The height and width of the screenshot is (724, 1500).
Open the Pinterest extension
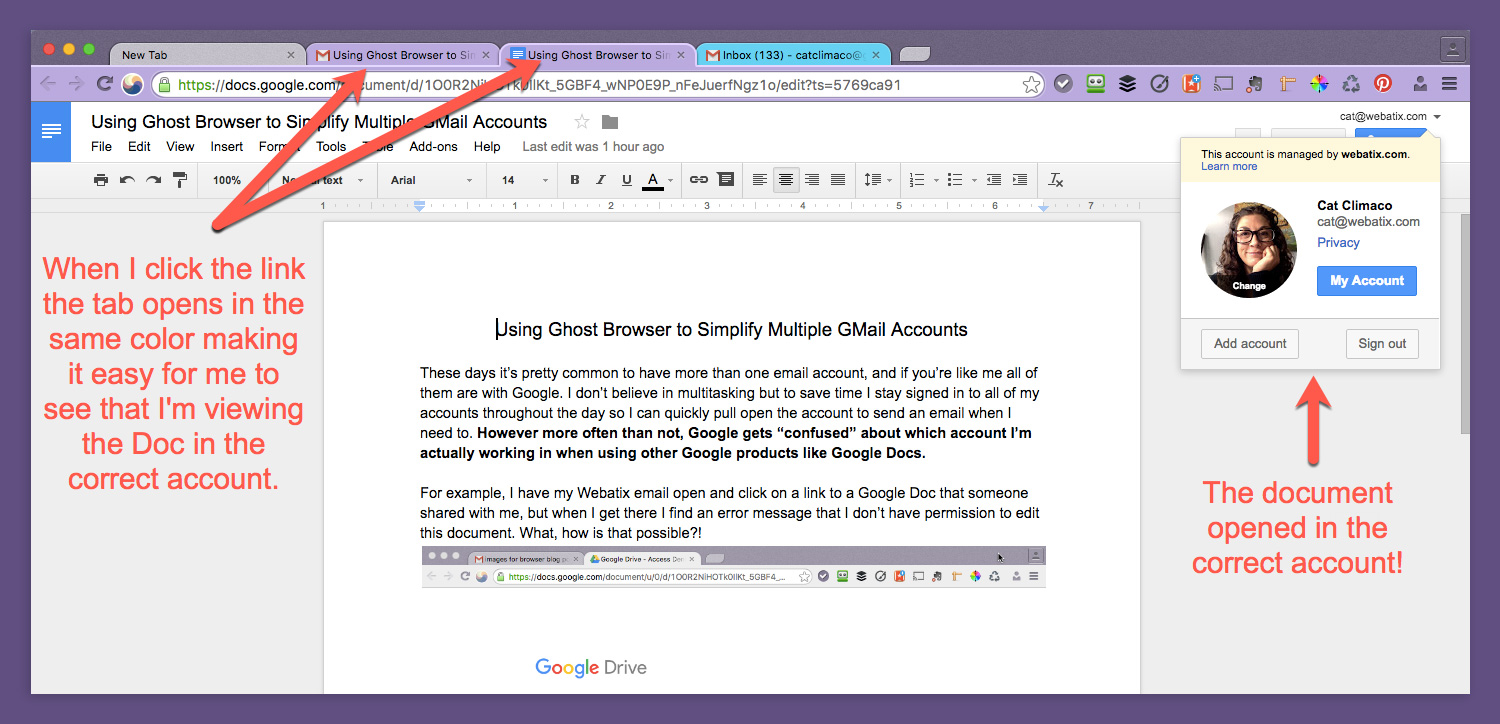(x=1383, y=85)
